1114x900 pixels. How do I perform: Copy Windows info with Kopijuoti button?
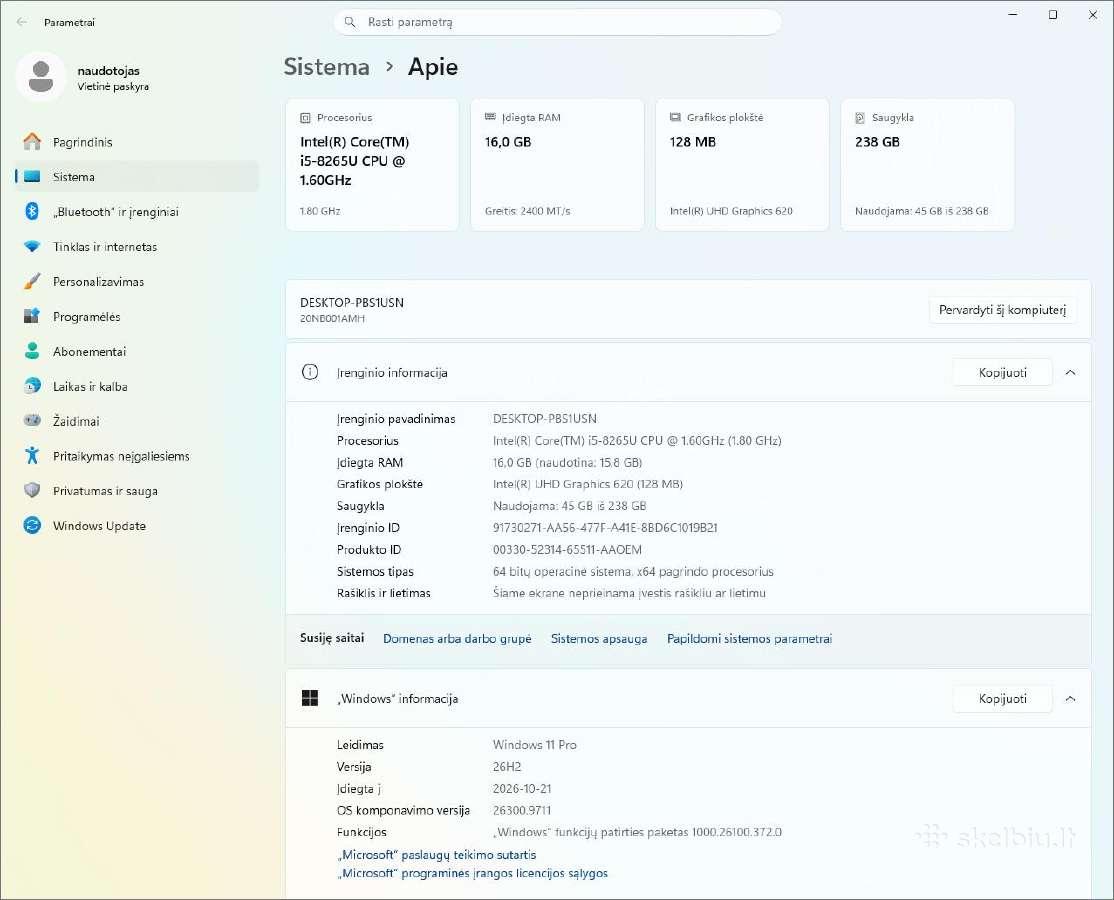tap(1002, 698)
